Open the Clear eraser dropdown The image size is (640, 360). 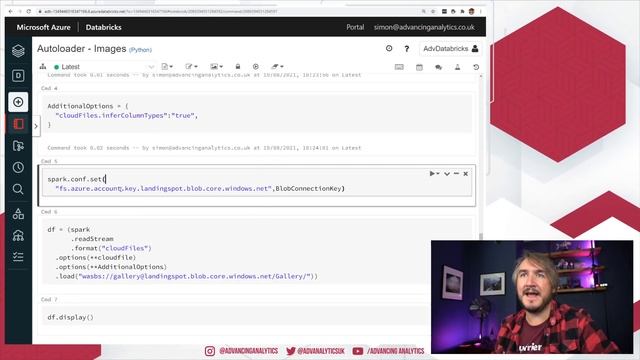277,67
